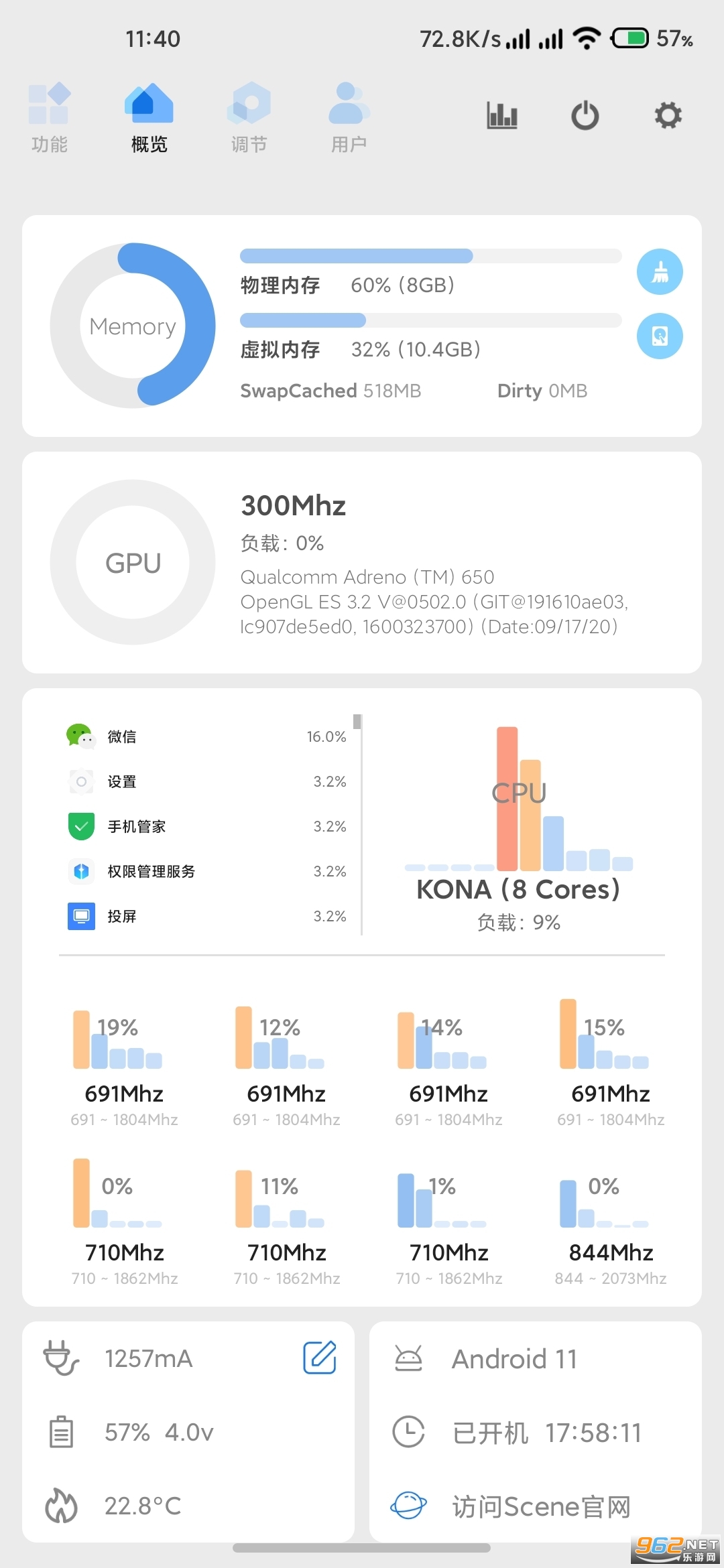Tap the memory cleanup broom icon
This screenshot has width=724, height=1568.
660,271
